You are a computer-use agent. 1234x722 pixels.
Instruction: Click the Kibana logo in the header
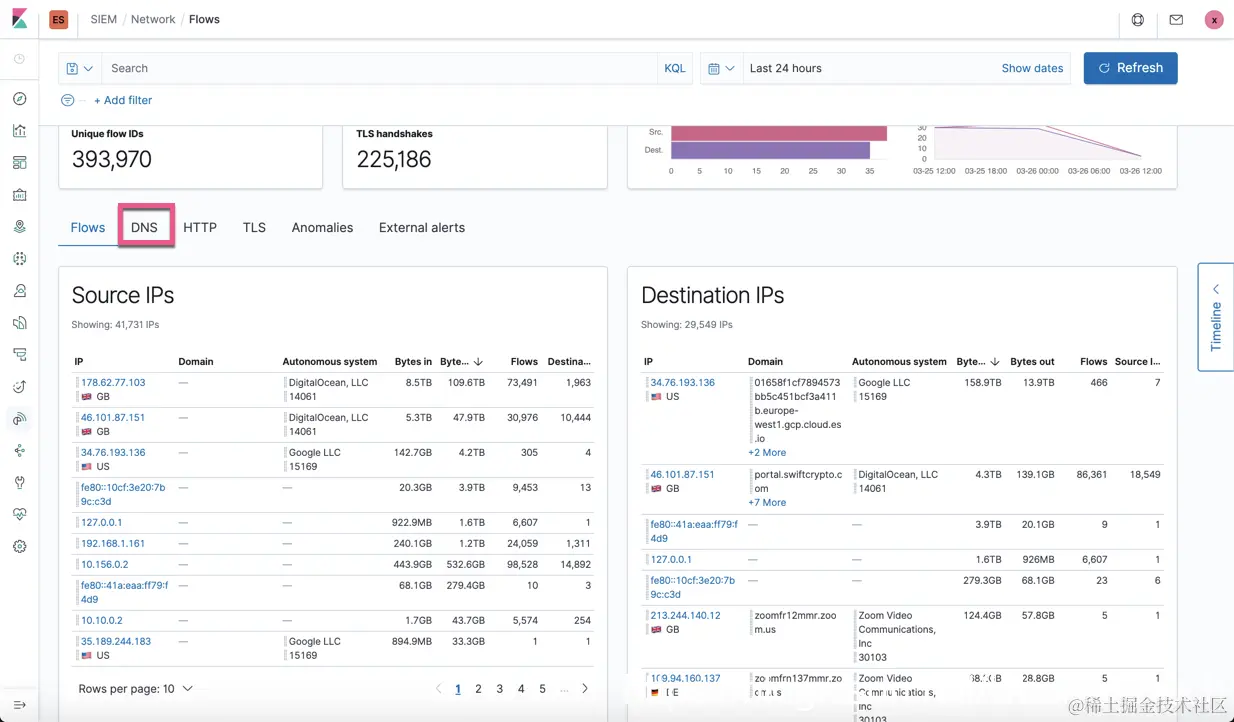click(x=19, y=19)
